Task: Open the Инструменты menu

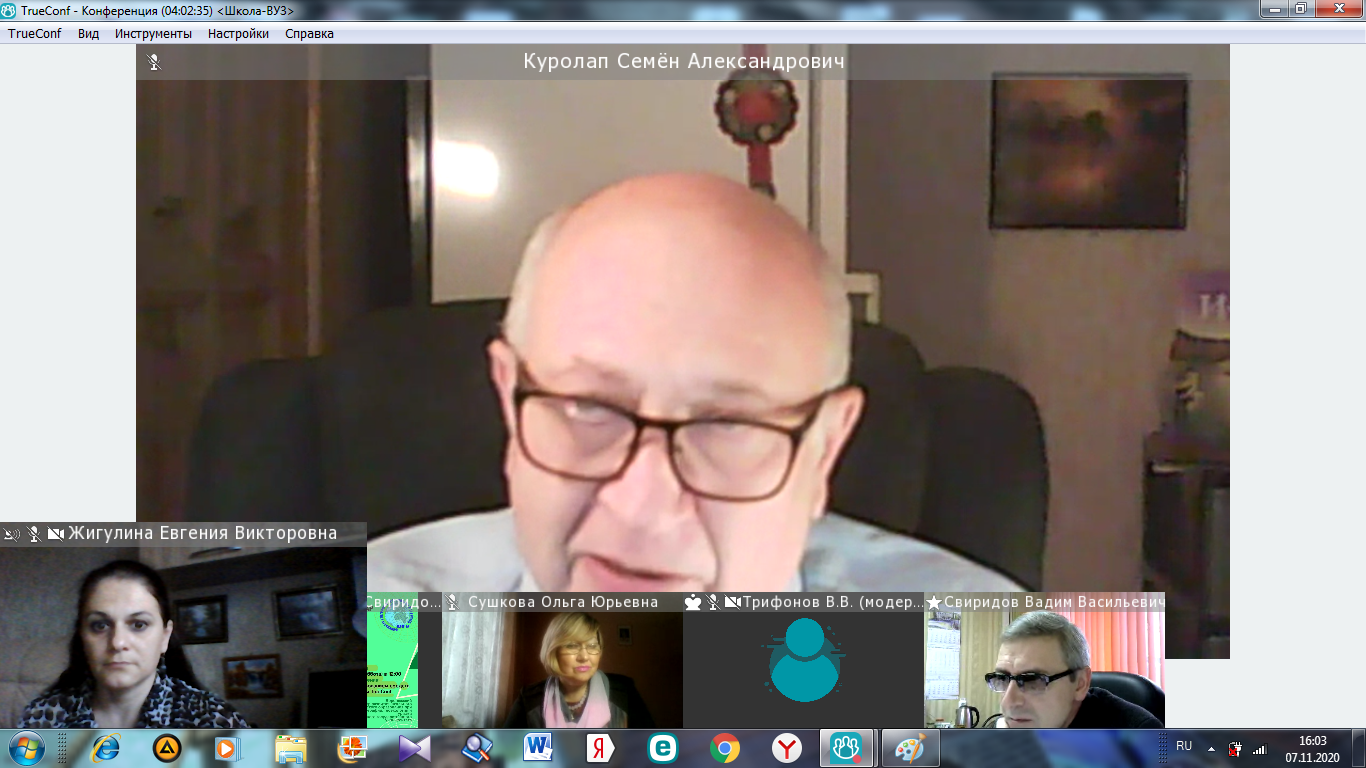Action: pos(153,33)
